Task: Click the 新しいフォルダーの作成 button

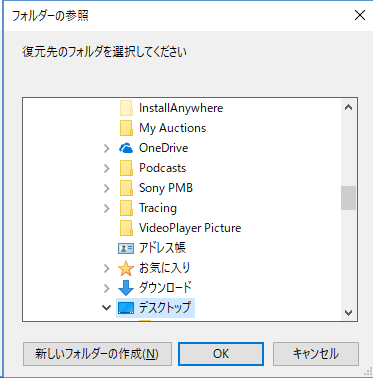Action: [x=97, y=354]
